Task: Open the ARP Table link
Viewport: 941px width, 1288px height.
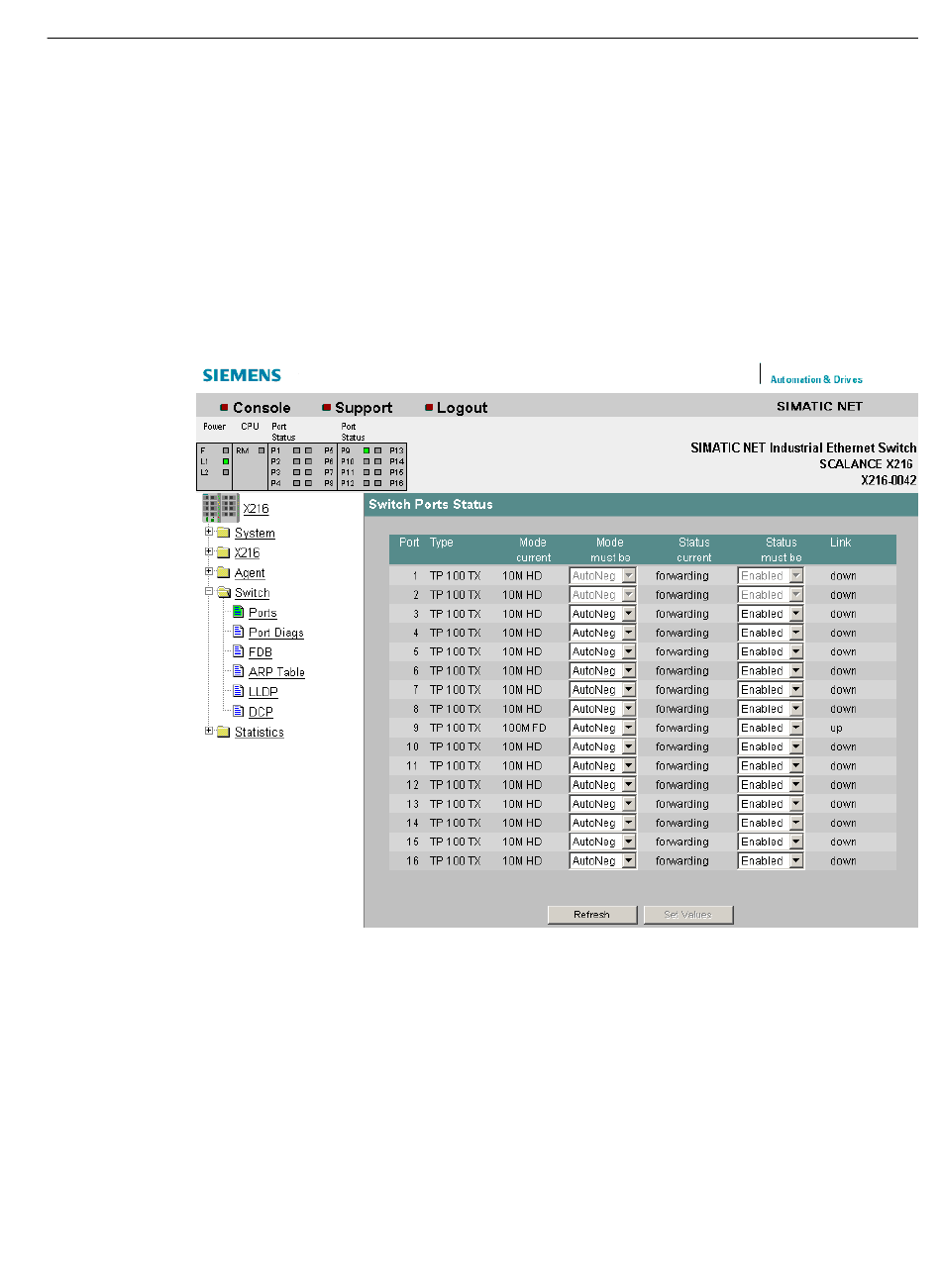Action: pos(276,672)
